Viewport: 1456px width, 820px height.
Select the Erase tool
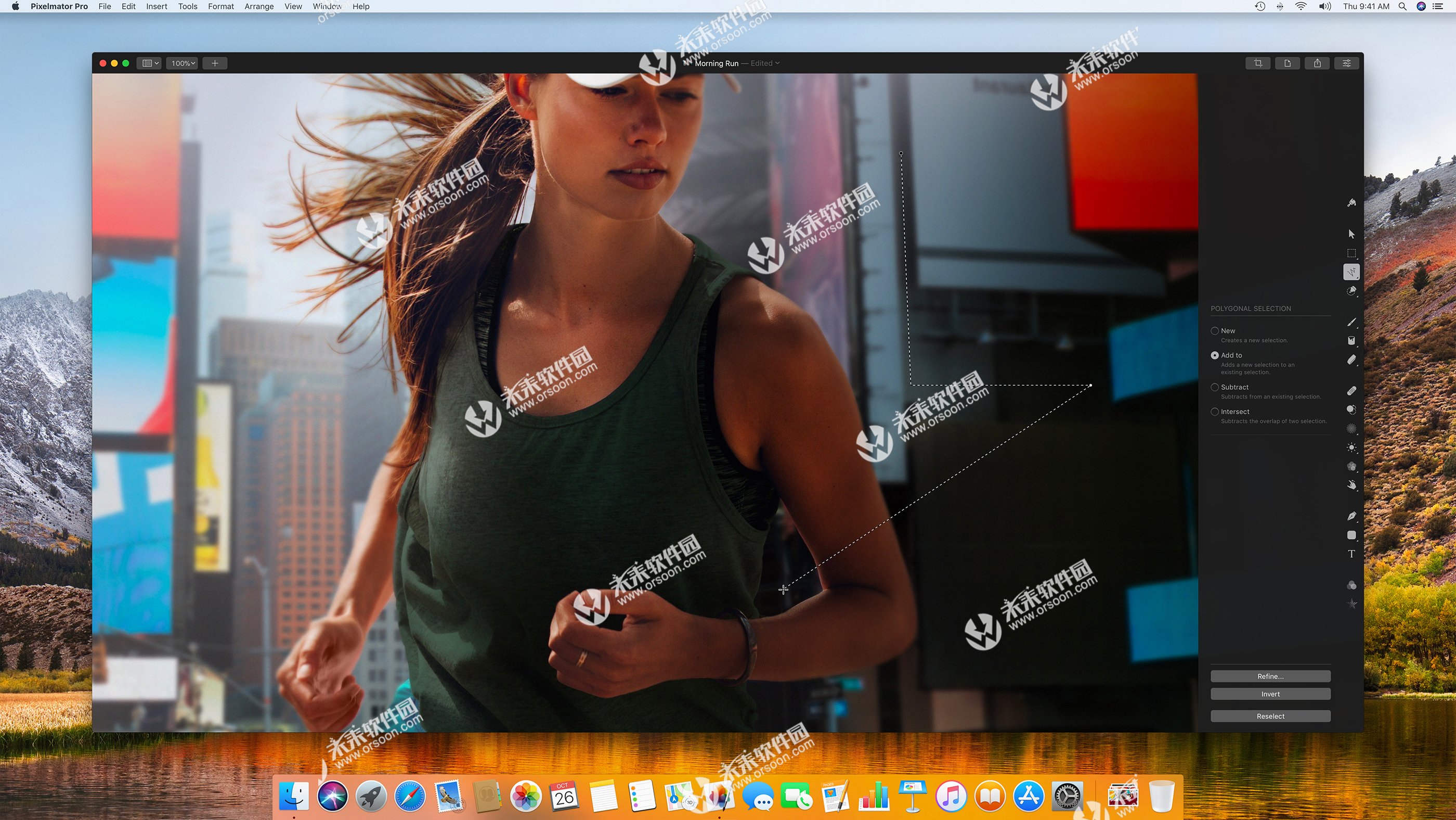1351,360
